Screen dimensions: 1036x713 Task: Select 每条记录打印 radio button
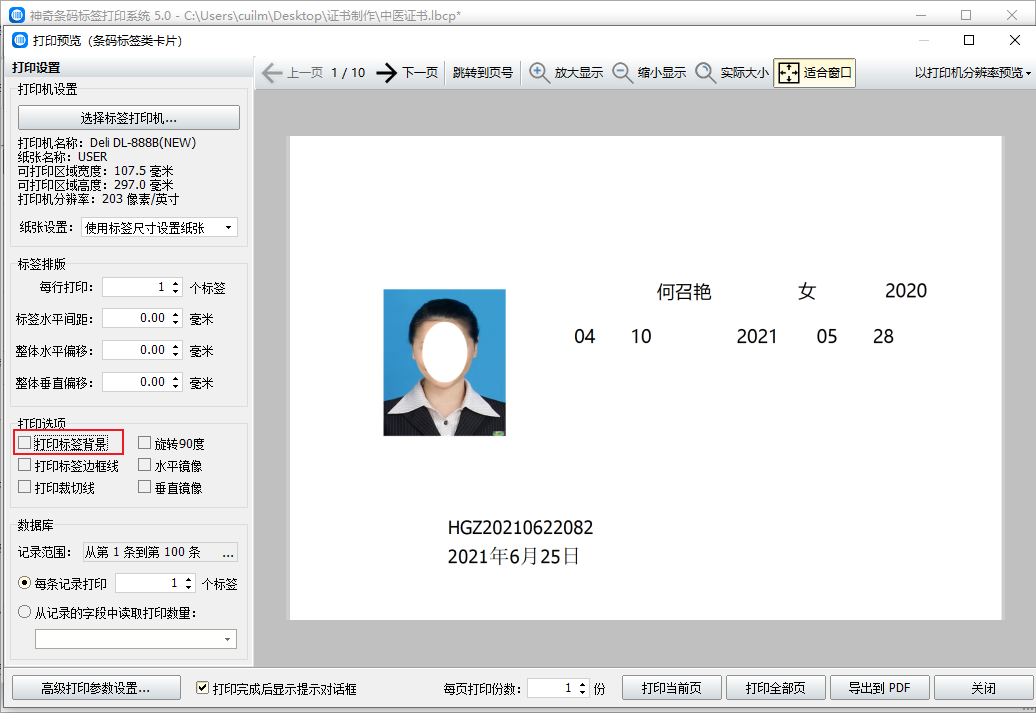(x=24, y=583)
